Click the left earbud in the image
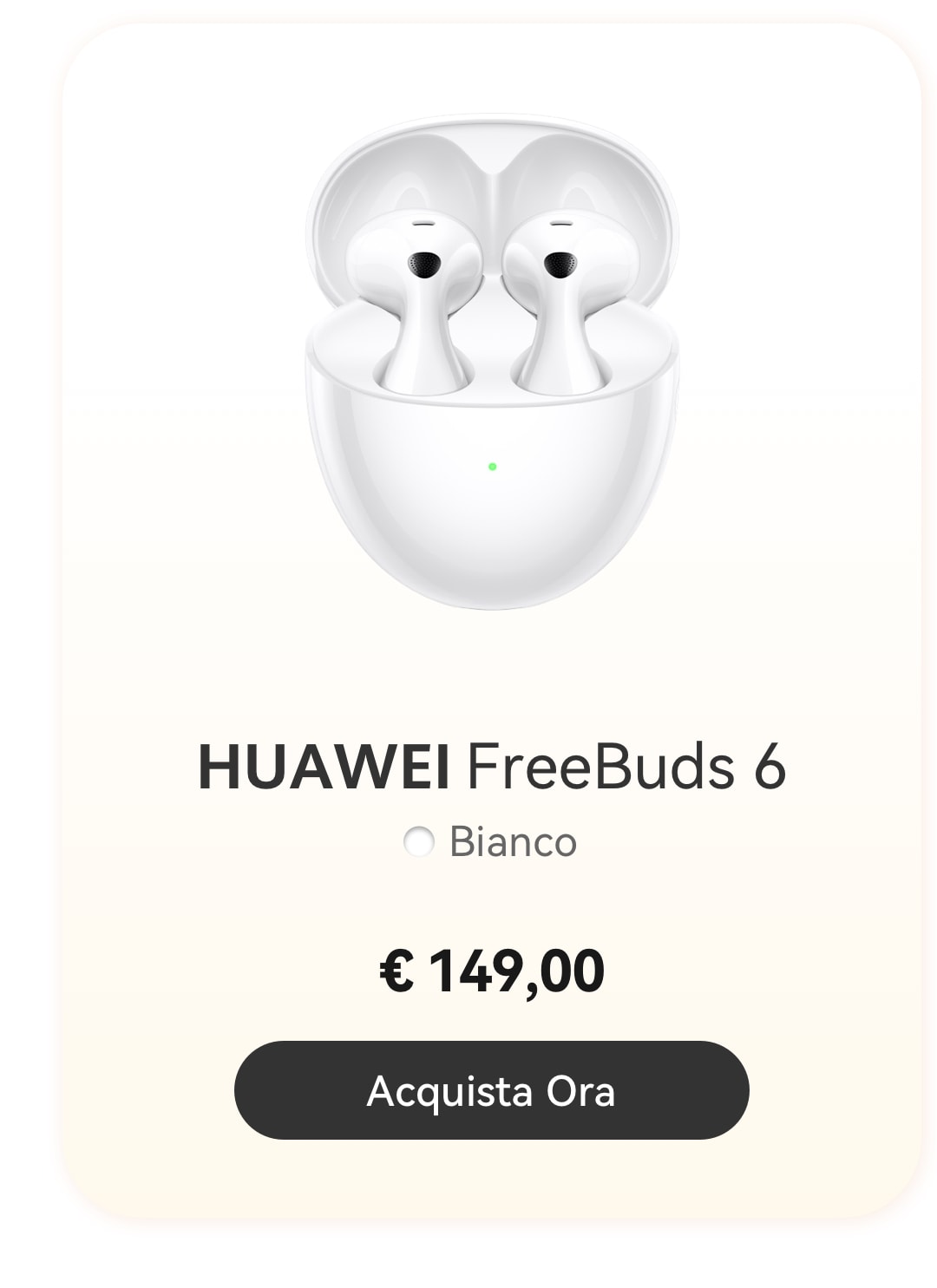Image resolution: width=937 pixels, height=1288 pixels. pos(414,299)
